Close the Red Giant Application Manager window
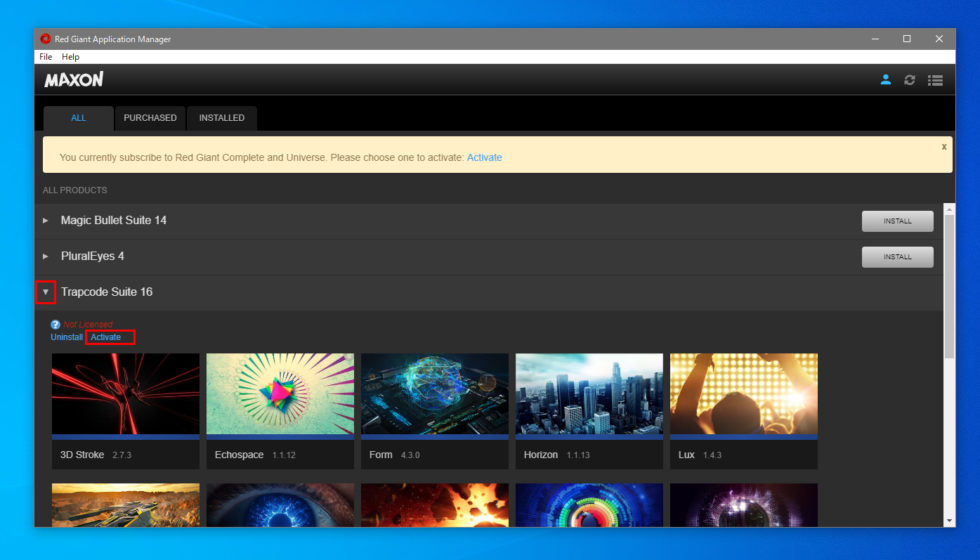The width and height of the screenshot is (980, 560). pyautogui.click(x=939, y=39)
